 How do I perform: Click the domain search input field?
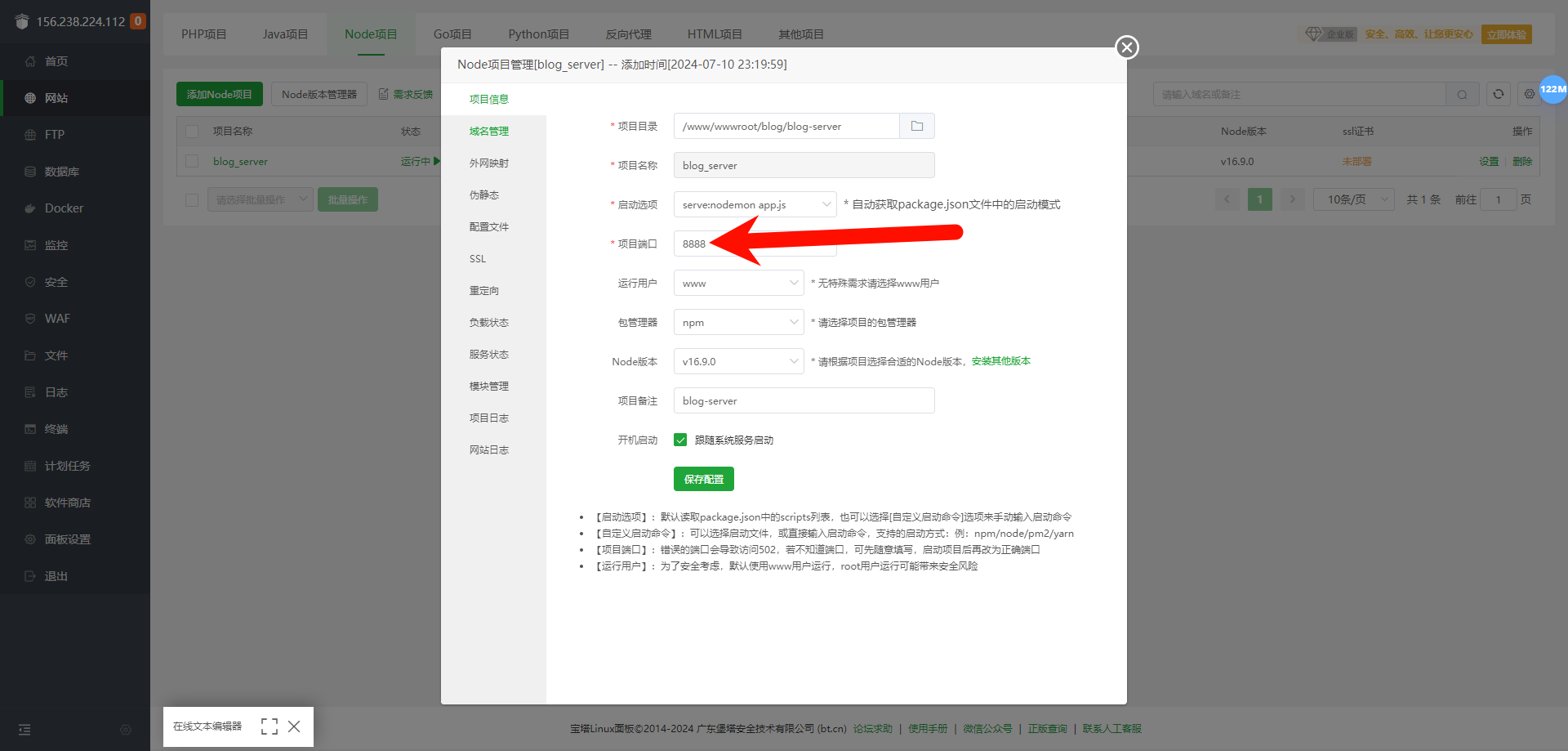tap(1299, 95)
